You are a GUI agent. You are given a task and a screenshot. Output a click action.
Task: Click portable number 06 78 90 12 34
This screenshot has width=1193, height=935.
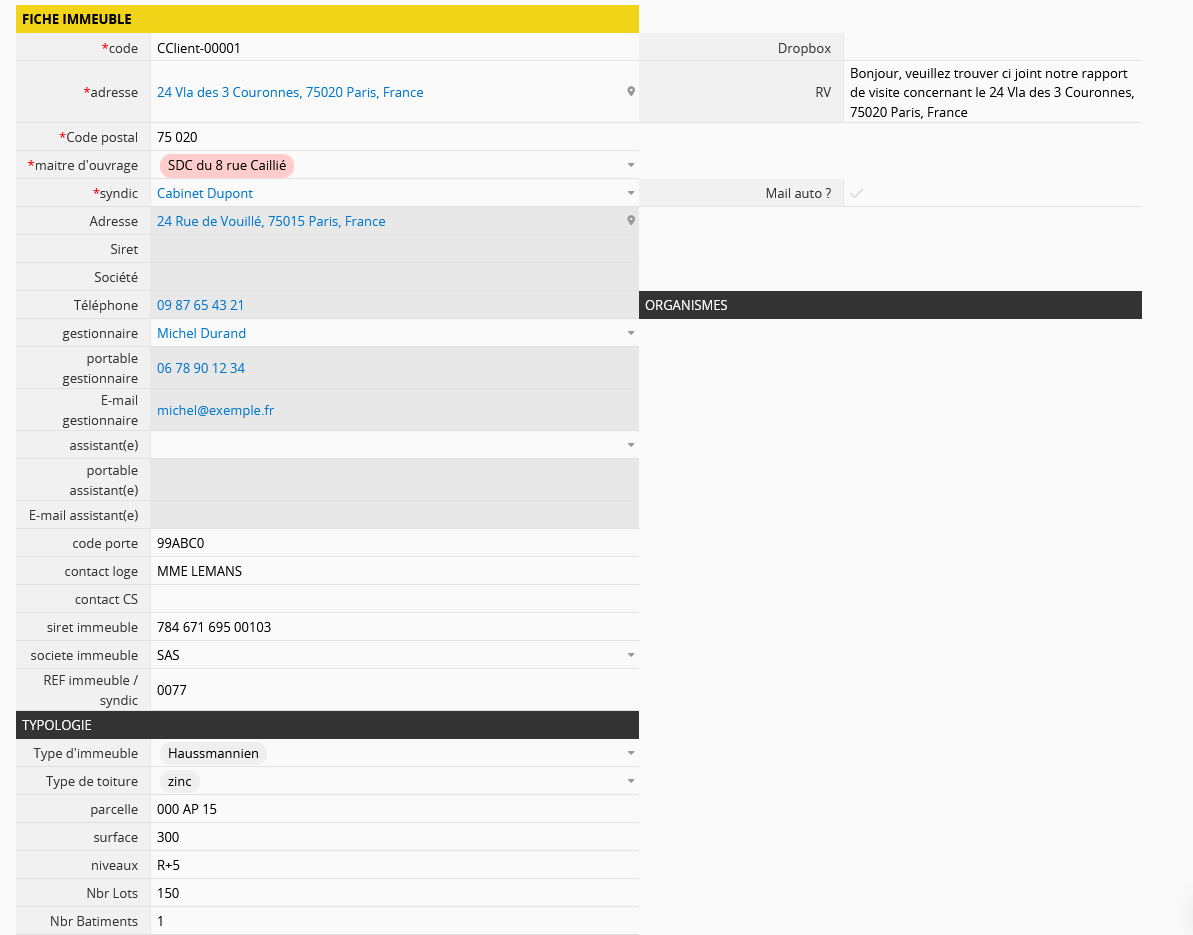click(x=200, y=368)
